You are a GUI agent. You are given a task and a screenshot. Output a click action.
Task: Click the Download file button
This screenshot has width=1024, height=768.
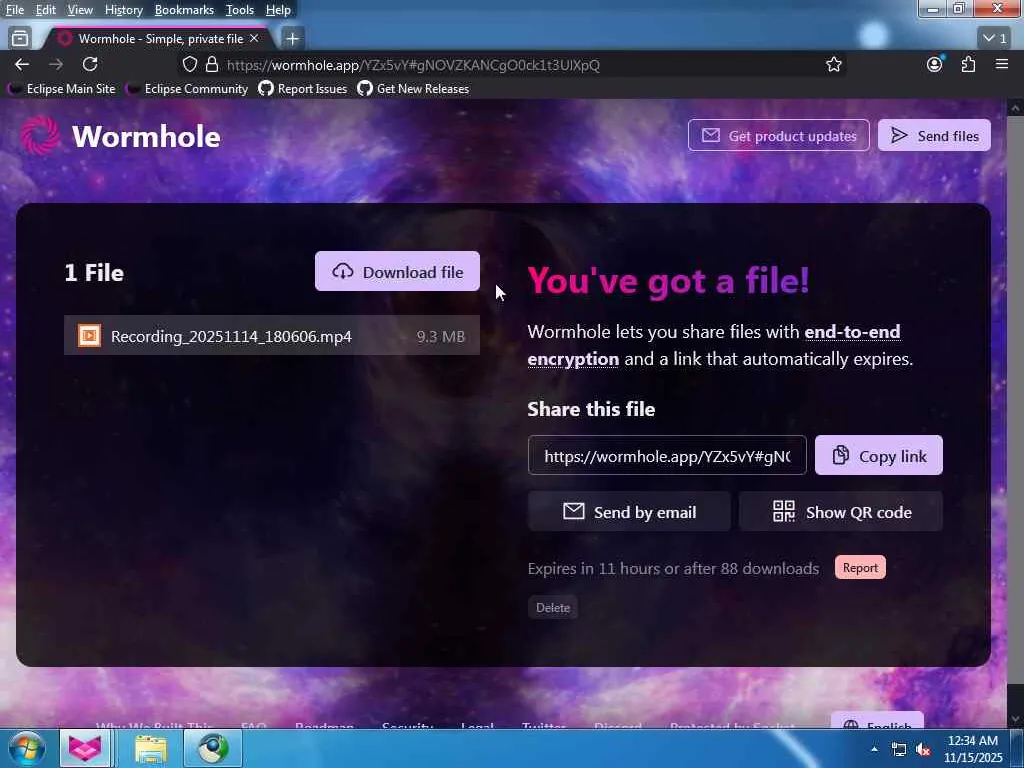click(x=397, y=271)
